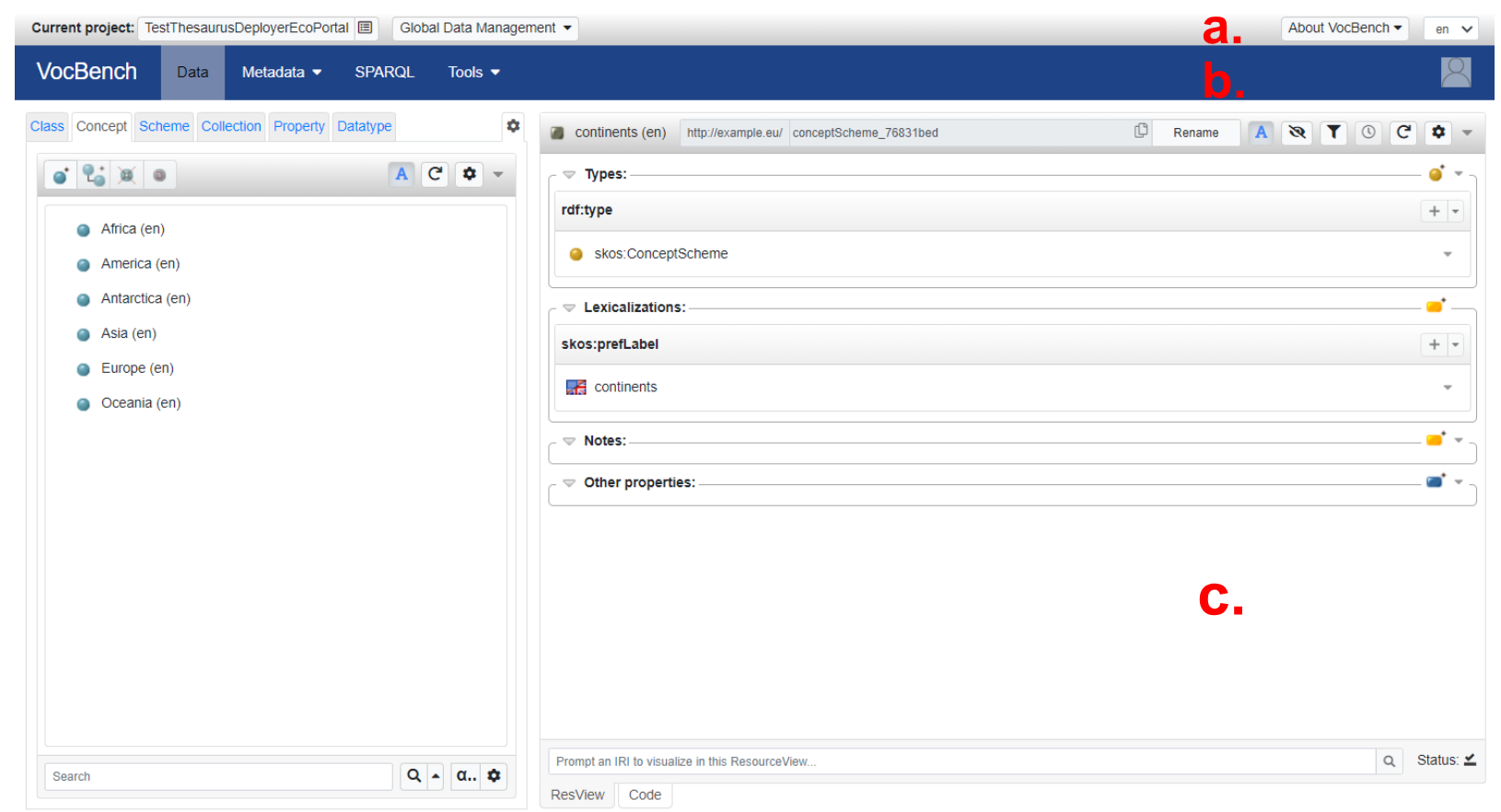Image resolution: width=1501 pixels, height=812 pixels.
Task: Change language with the en selector
Action: coord(1451,29)
